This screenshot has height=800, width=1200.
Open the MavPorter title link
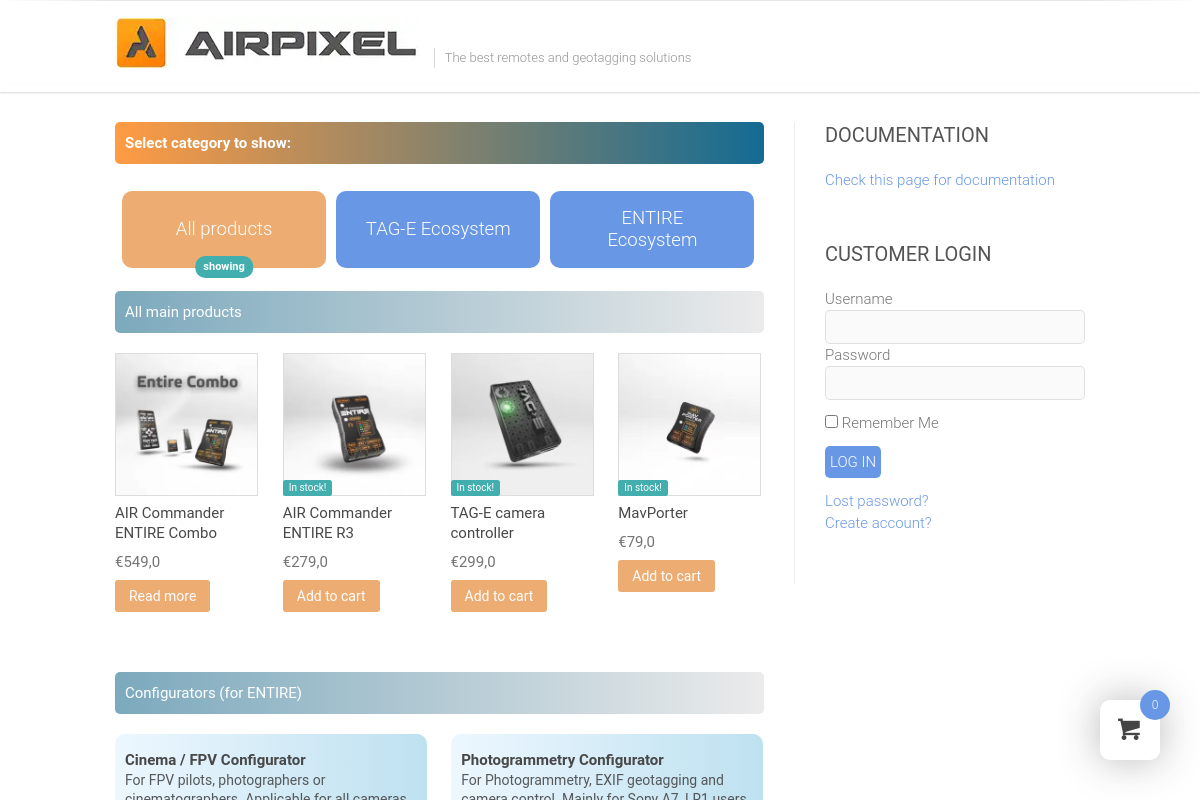click(653, 513)
